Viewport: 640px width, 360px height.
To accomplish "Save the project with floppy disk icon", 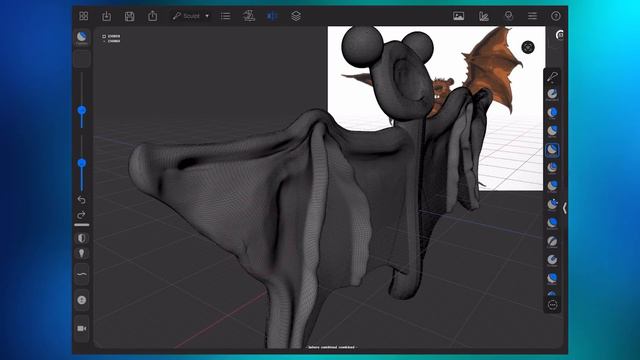I will pos(129,16).
